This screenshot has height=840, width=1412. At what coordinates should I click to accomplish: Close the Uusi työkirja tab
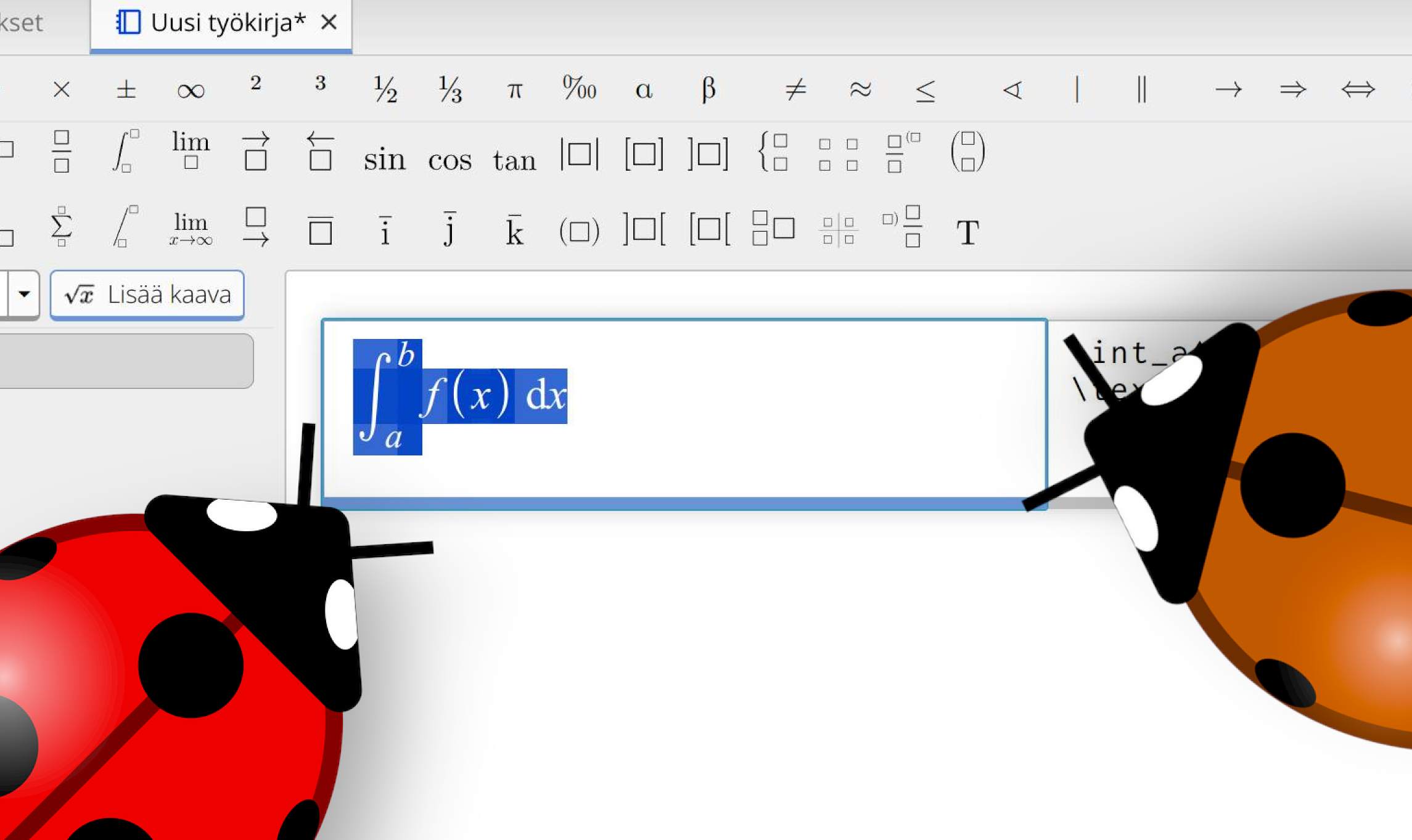coord(329,23)
